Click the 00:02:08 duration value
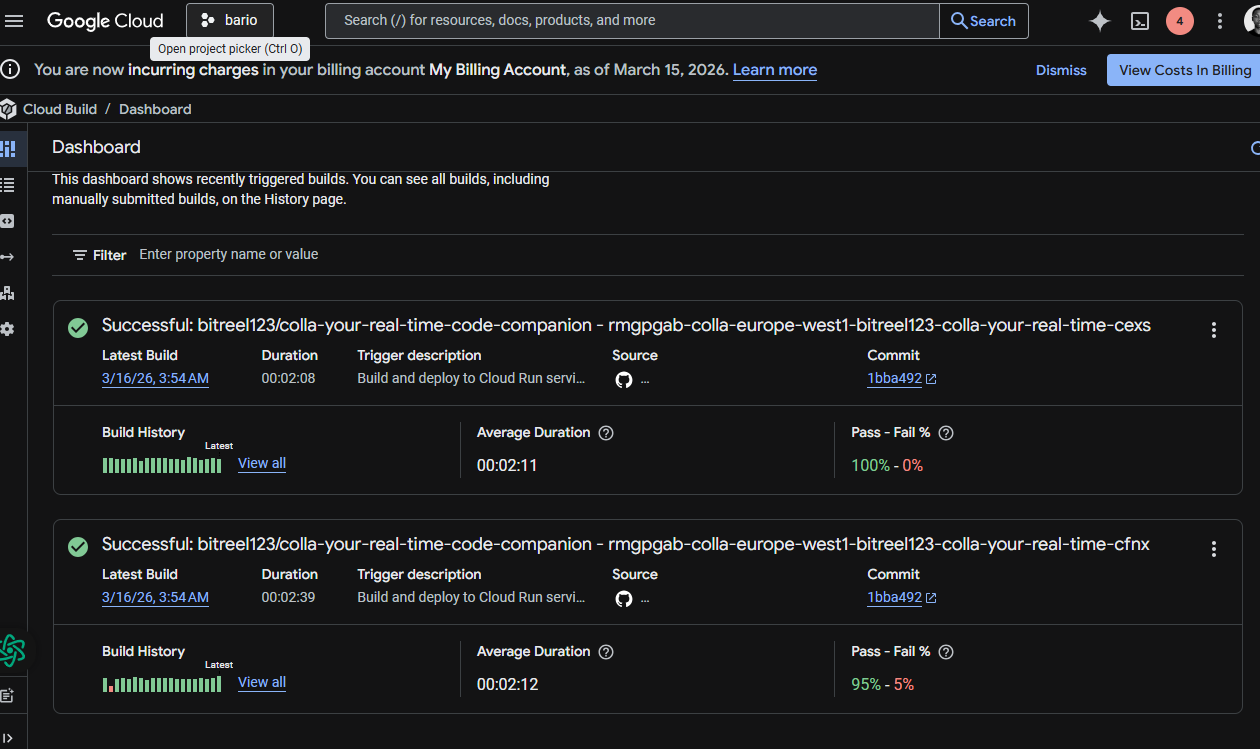Image resolution: width=1260 pixels, height=749 pixels. 289,379
